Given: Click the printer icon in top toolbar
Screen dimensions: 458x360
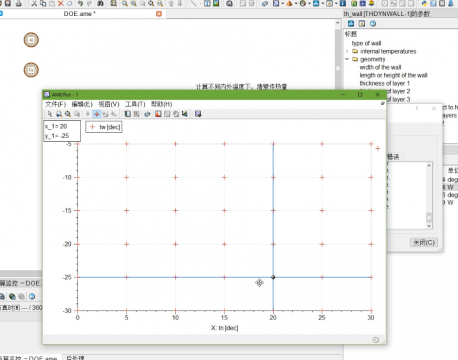Looking at the screenshot, I should (x=19, y=3).
